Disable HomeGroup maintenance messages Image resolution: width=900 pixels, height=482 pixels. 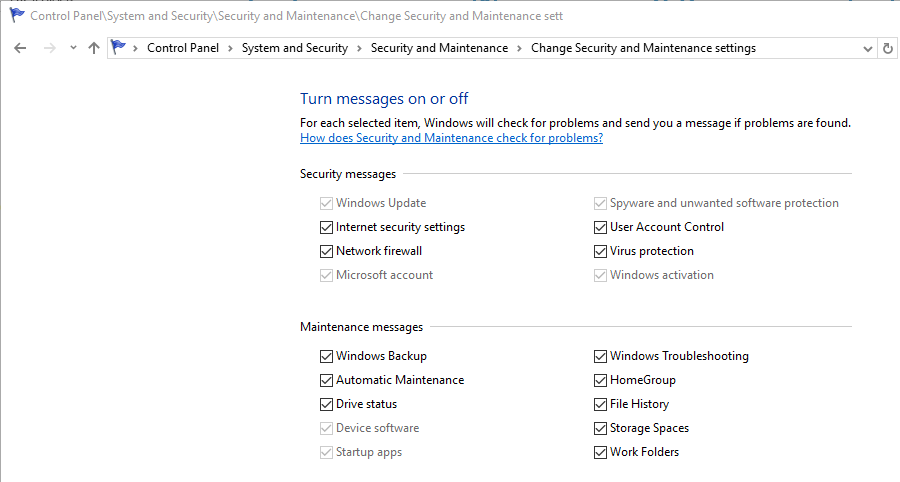coord(600,380)
